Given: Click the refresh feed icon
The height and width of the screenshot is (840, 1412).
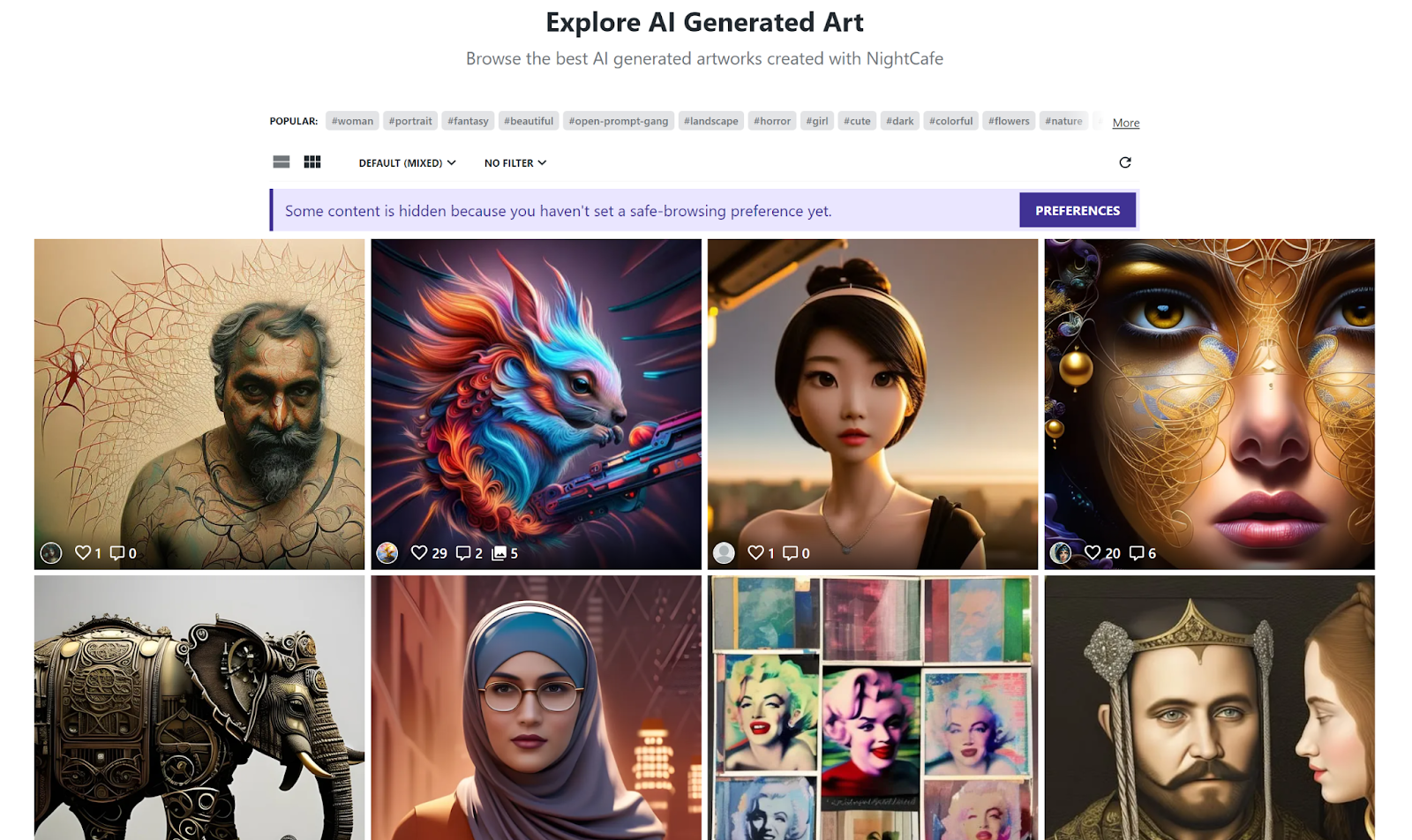Looking at the screenshot, I should [1125, 162].
